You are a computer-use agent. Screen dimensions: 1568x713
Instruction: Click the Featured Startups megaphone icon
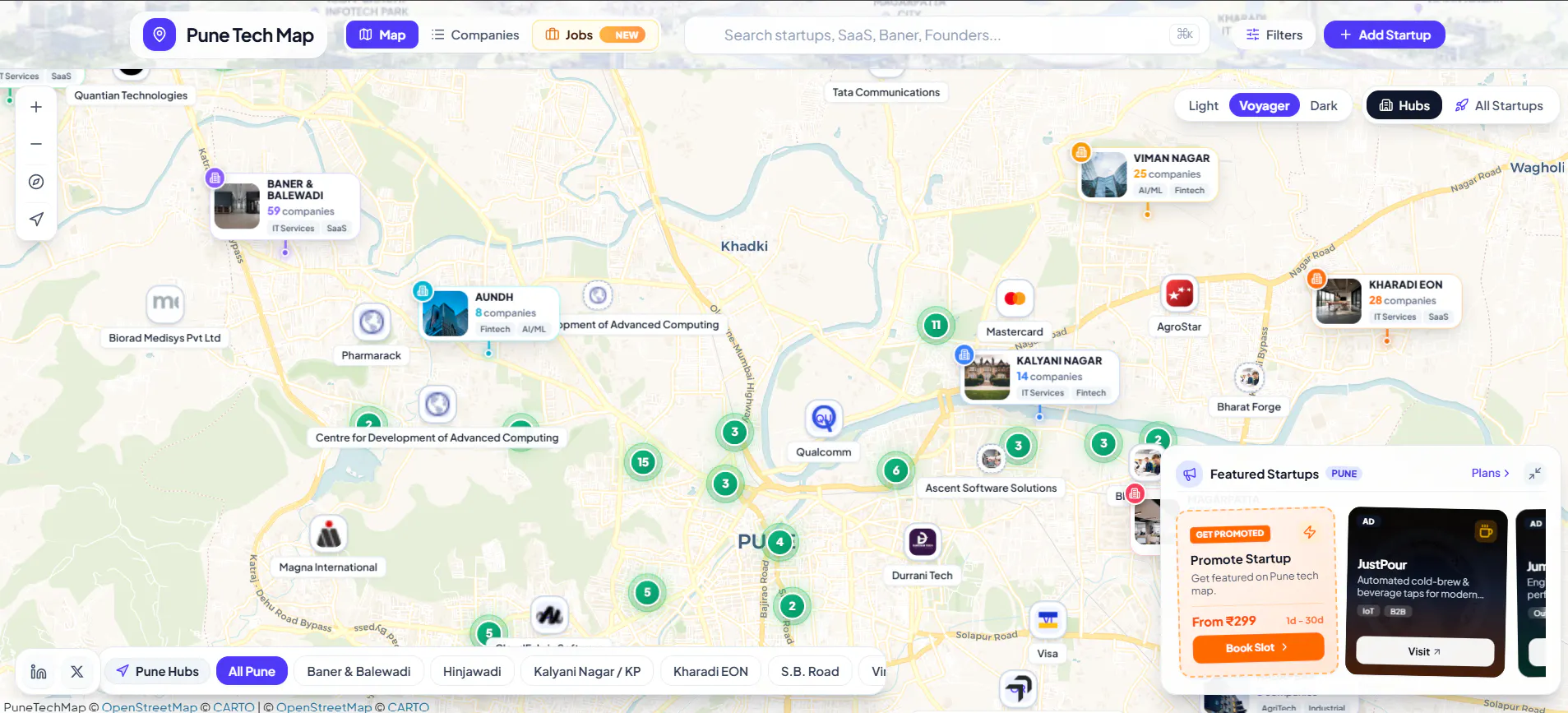click(x=1189, y=474)
